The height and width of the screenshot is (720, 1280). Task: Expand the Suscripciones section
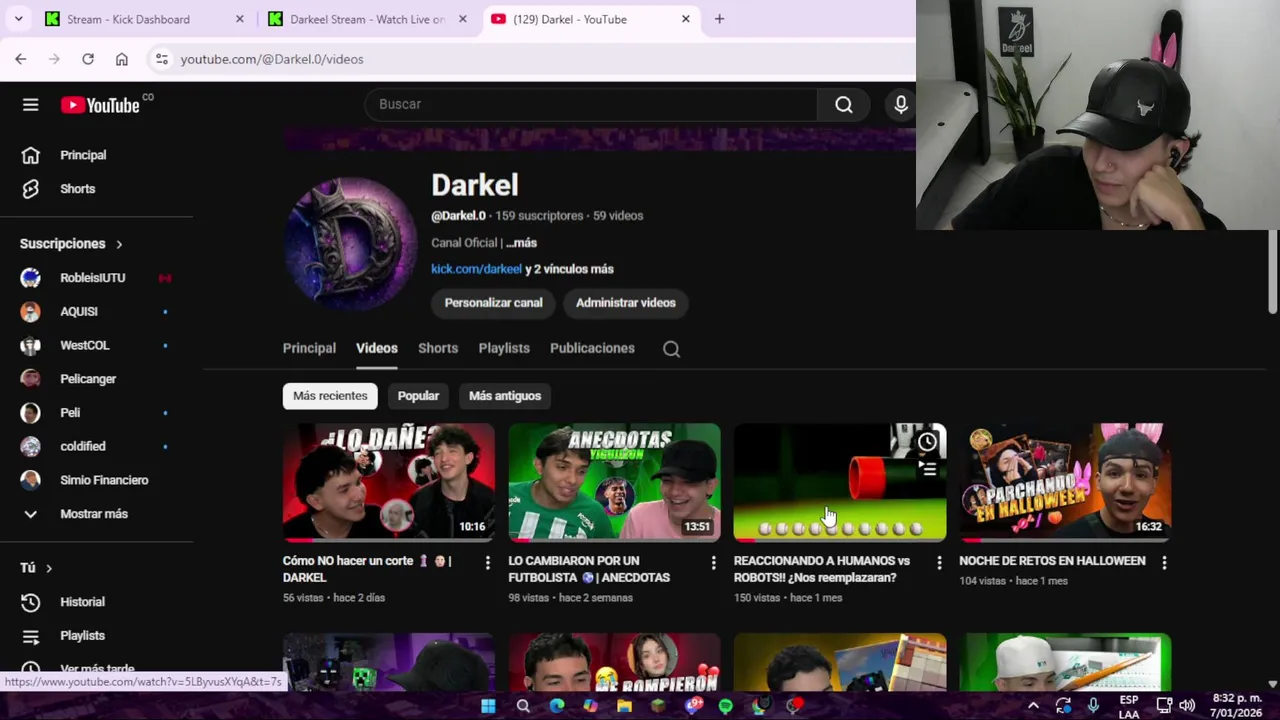point(71,244)
